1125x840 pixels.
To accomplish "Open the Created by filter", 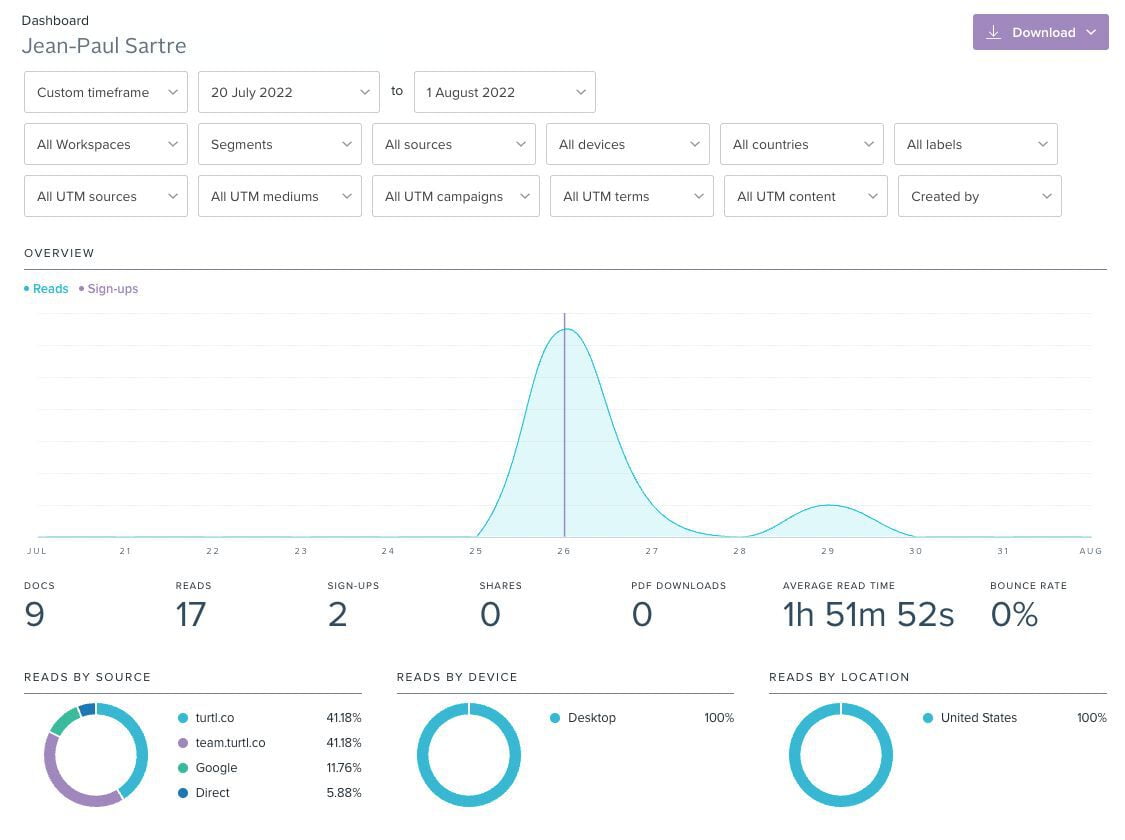I will [x=979, y=196].
